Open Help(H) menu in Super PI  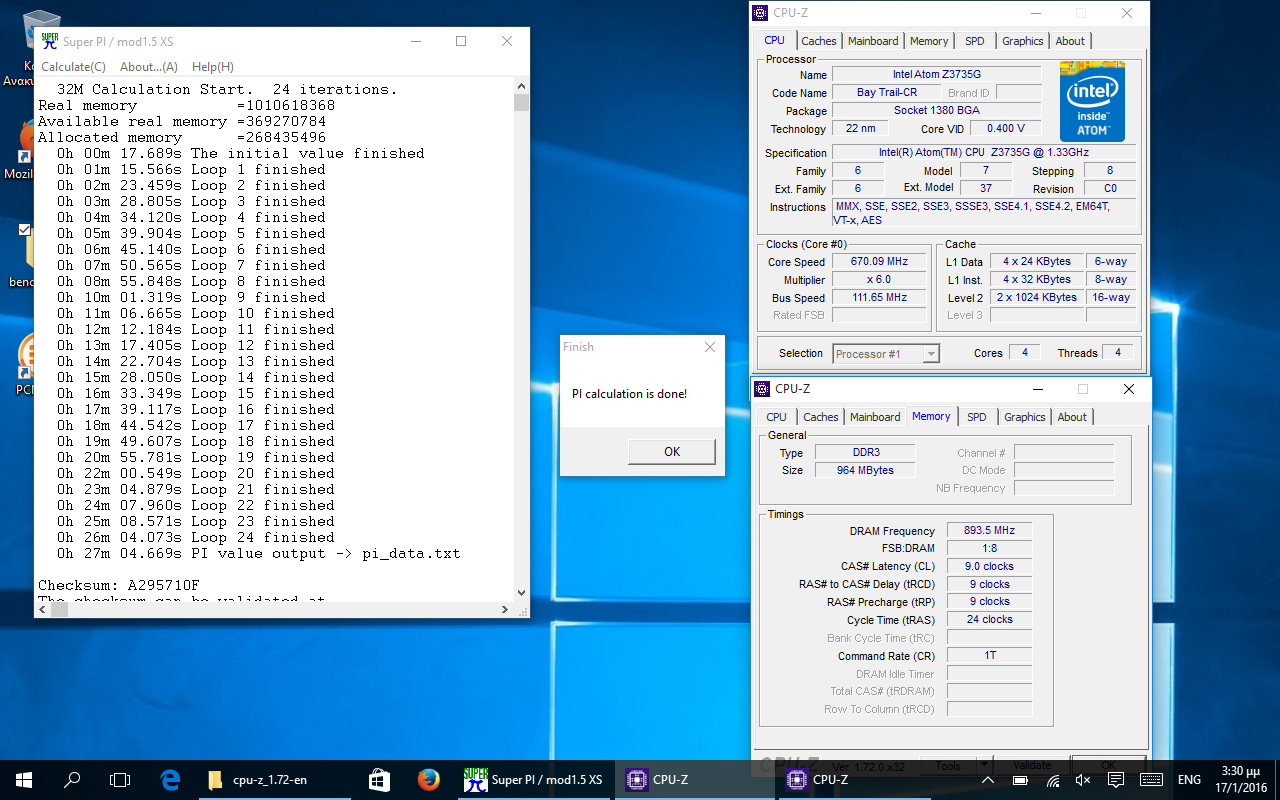point(212,66)
